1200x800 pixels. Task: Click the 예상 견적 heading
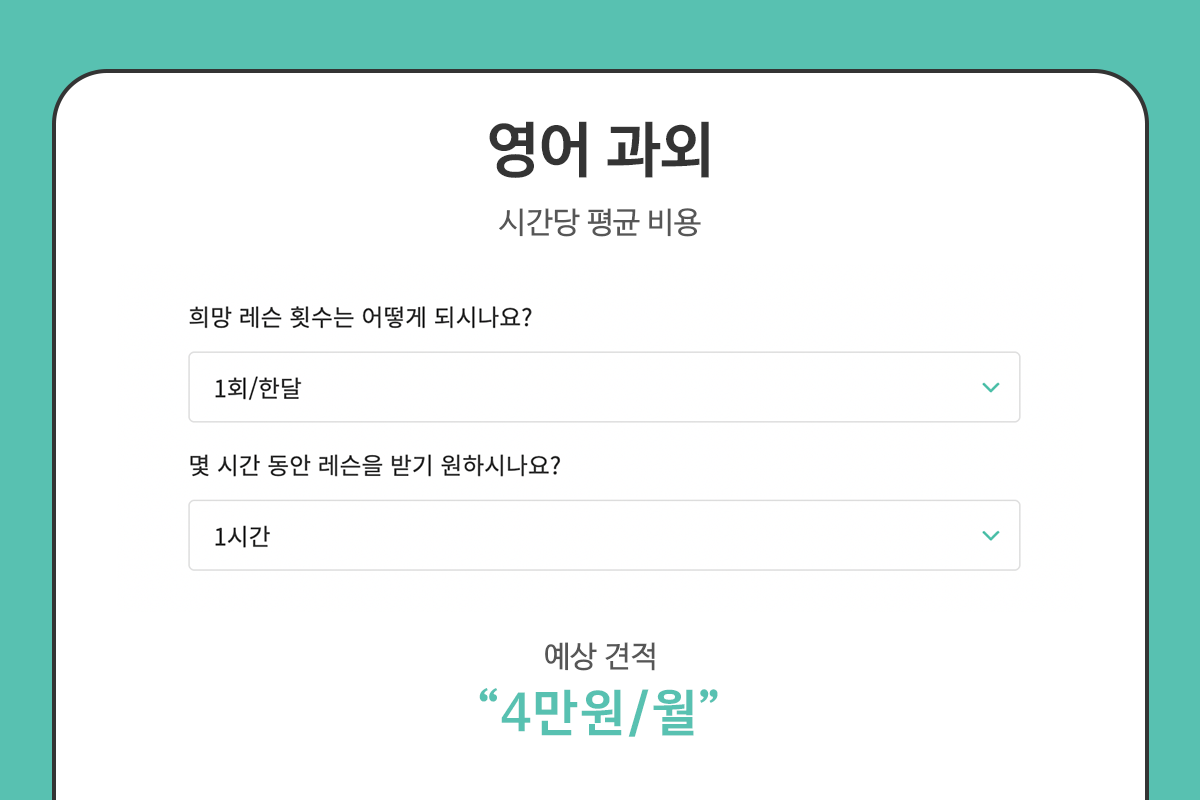(x=600, y=653)
